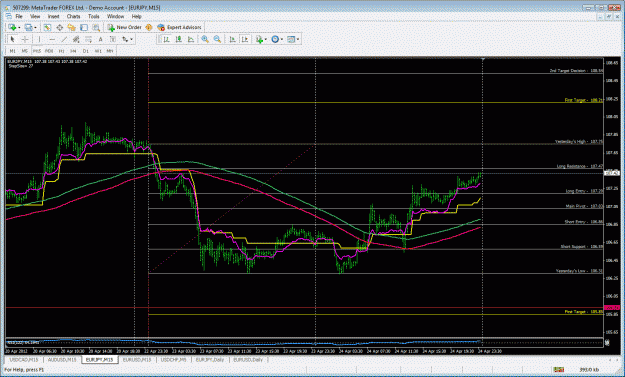The width and height of the screenshot is (625, 377).
Task: Expand the Profiles dropdown arrow
Action: 35,27
